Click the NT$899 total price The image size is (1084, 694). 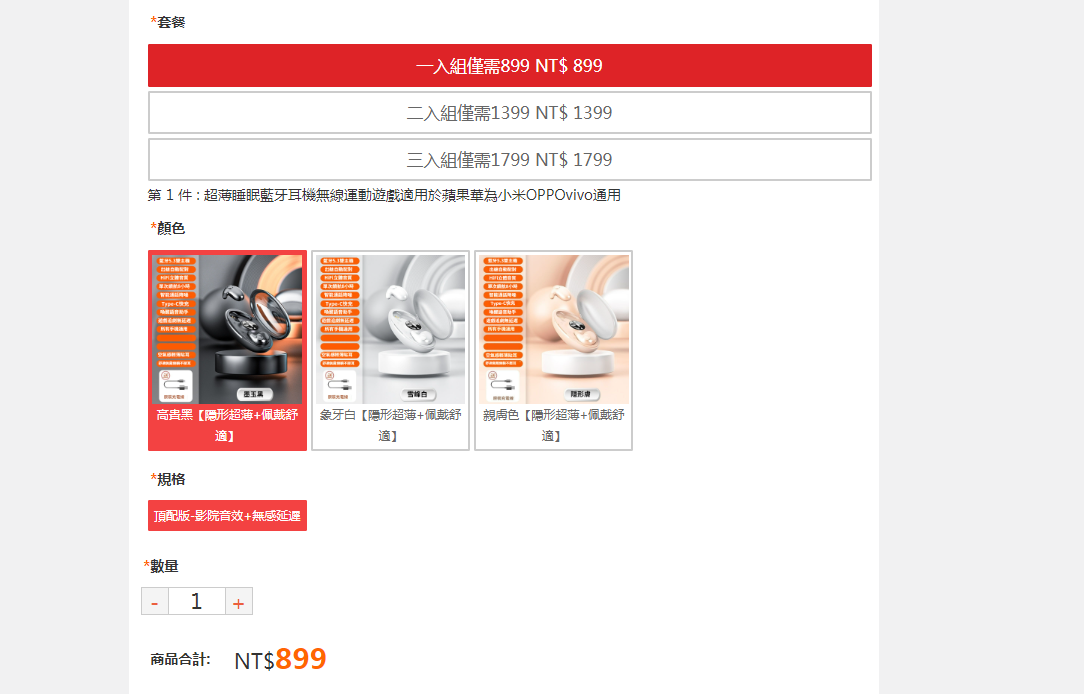280,659
